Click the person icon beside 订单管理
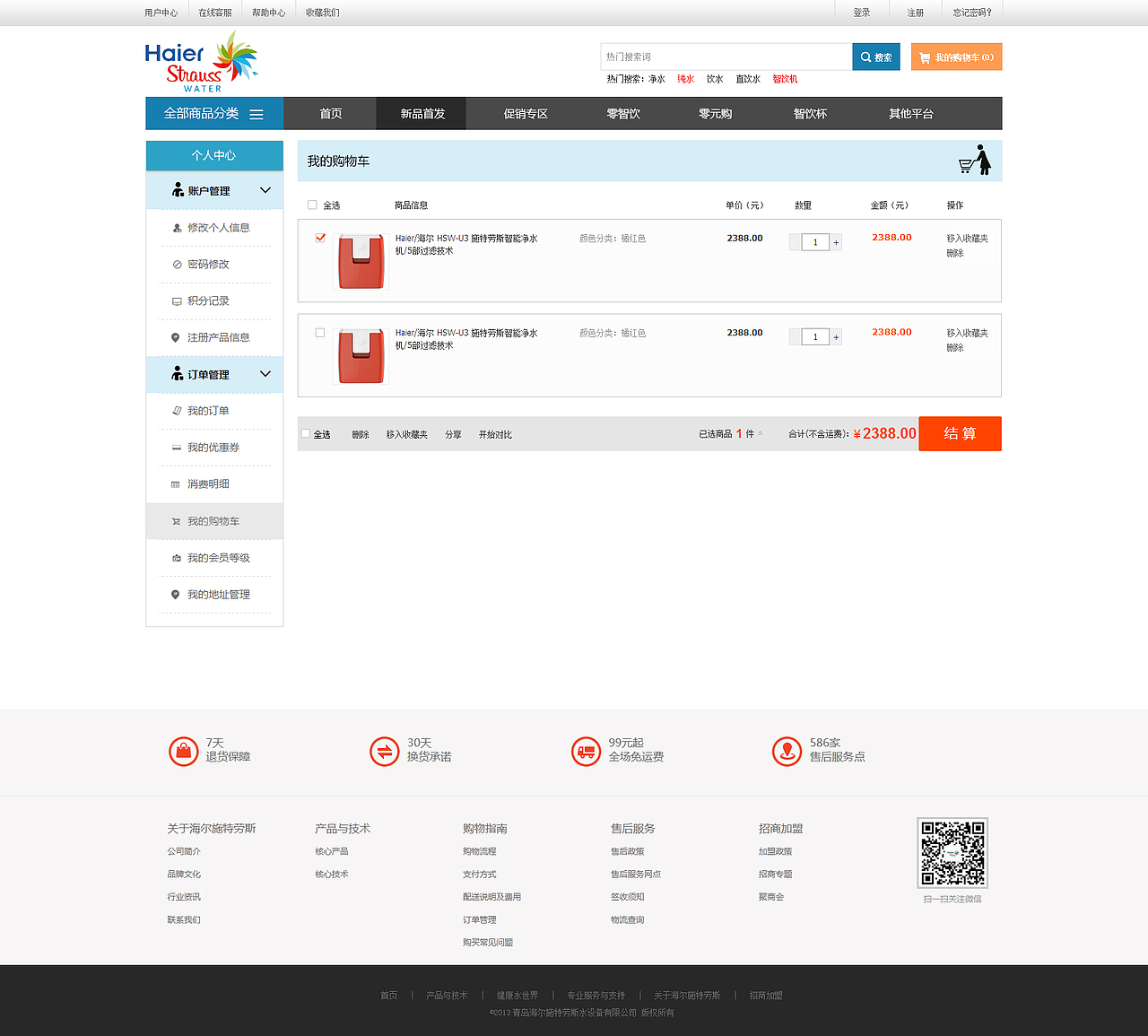The height and width of the screenshot is (1036, 1148). click(178, 374)
